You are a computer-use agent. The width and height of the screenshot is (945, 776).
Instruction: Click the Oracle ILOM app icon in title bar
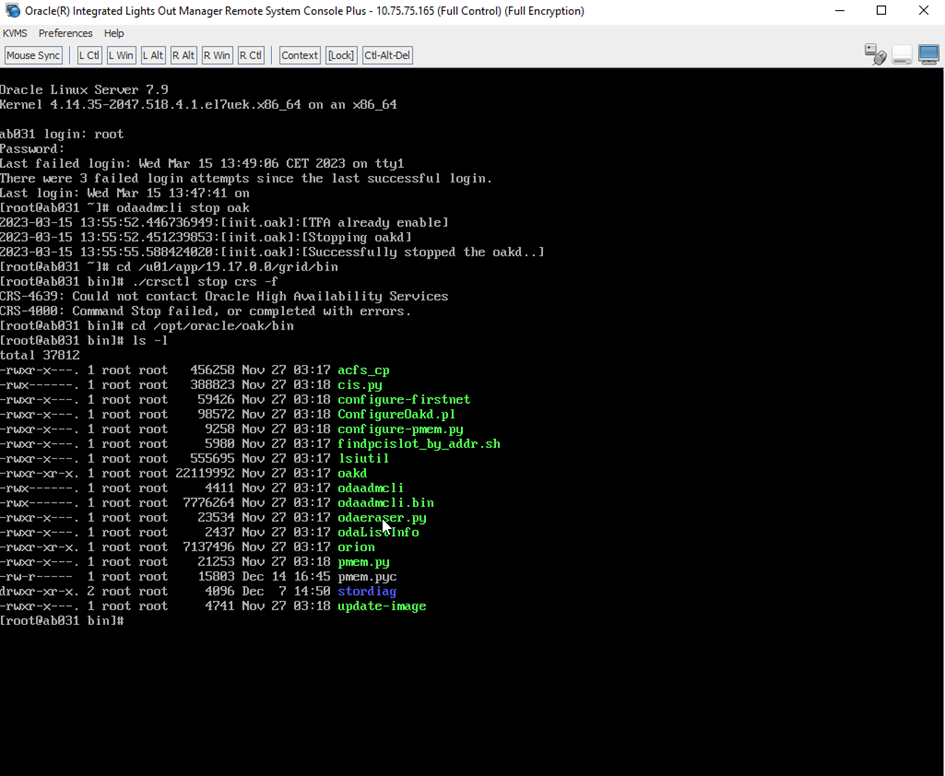(13, 11)
